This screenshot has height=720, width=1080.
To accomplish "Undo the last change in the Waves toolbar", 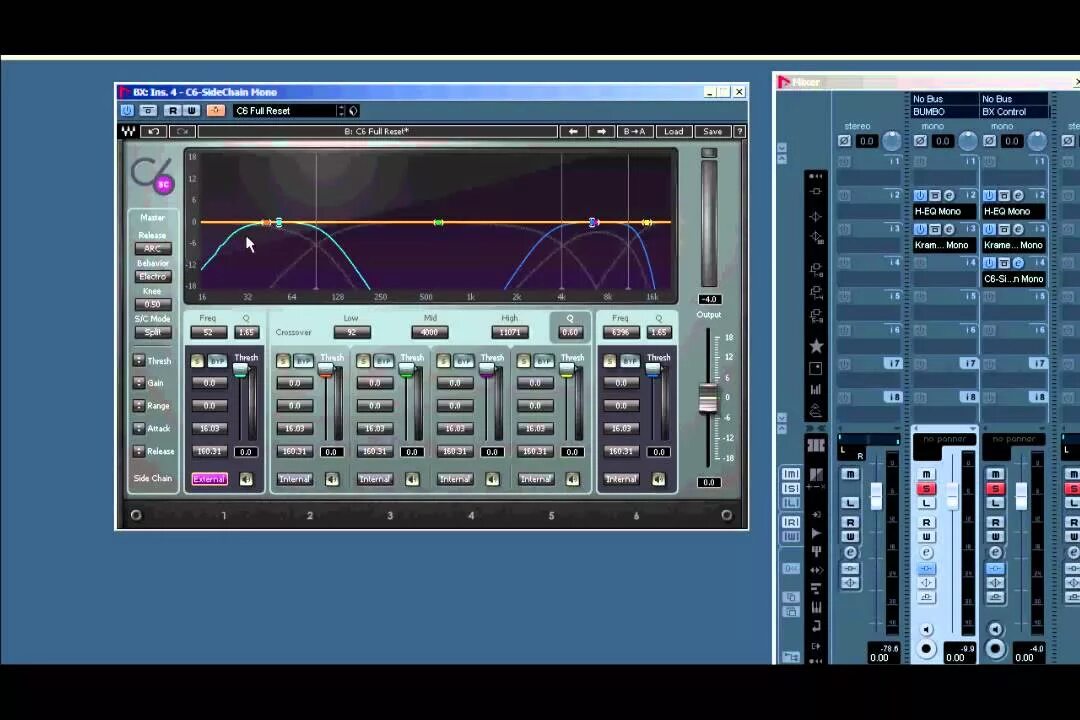I will [154, 132].
